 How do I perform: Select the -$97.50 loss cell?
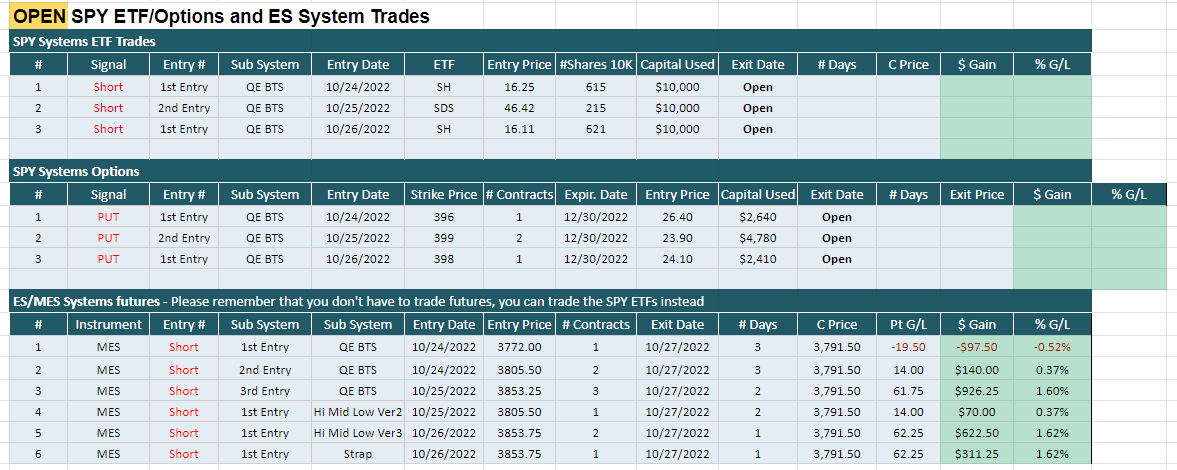[976, 347]
